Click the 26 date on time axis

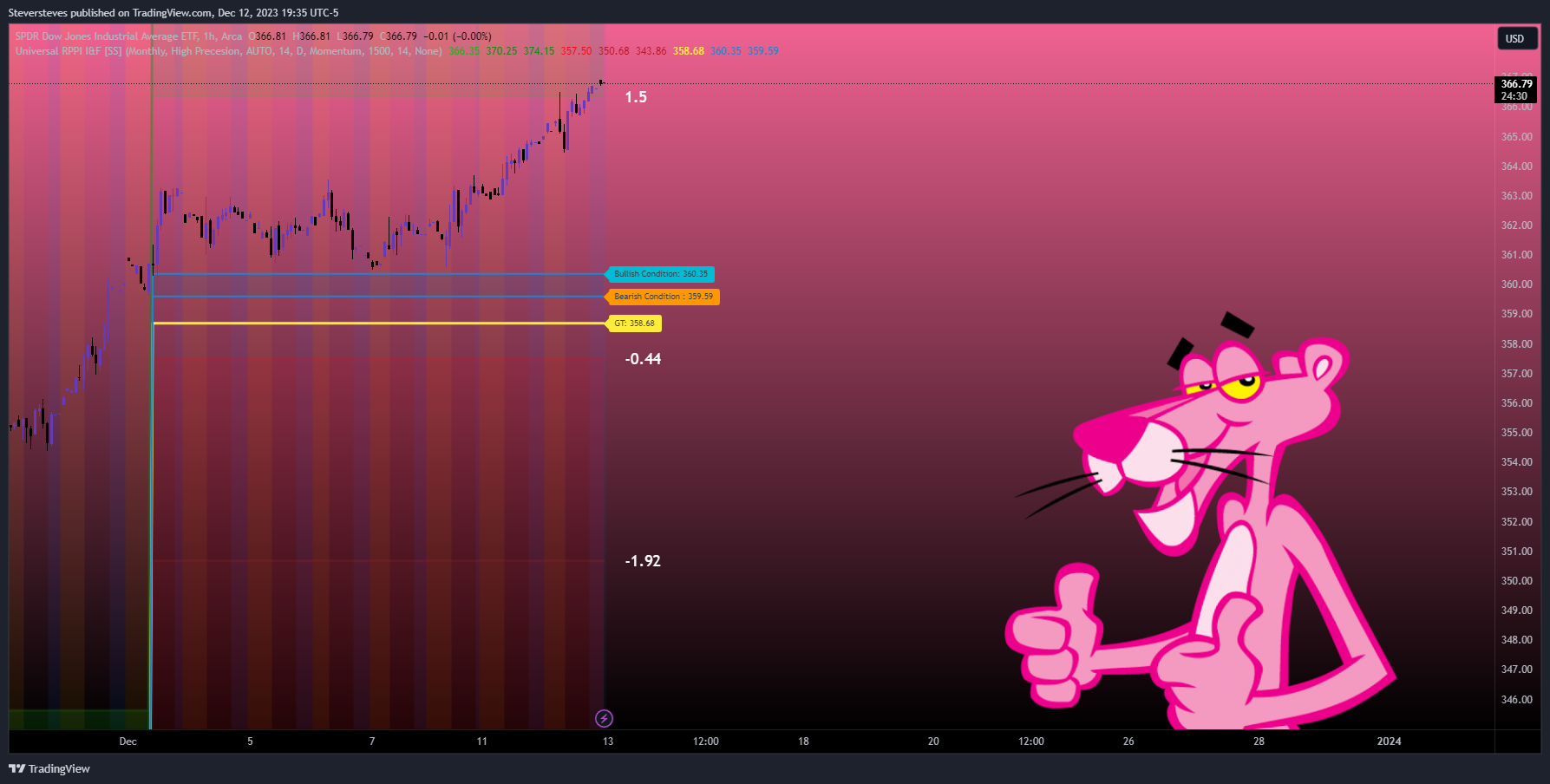tap(1129, 742)
